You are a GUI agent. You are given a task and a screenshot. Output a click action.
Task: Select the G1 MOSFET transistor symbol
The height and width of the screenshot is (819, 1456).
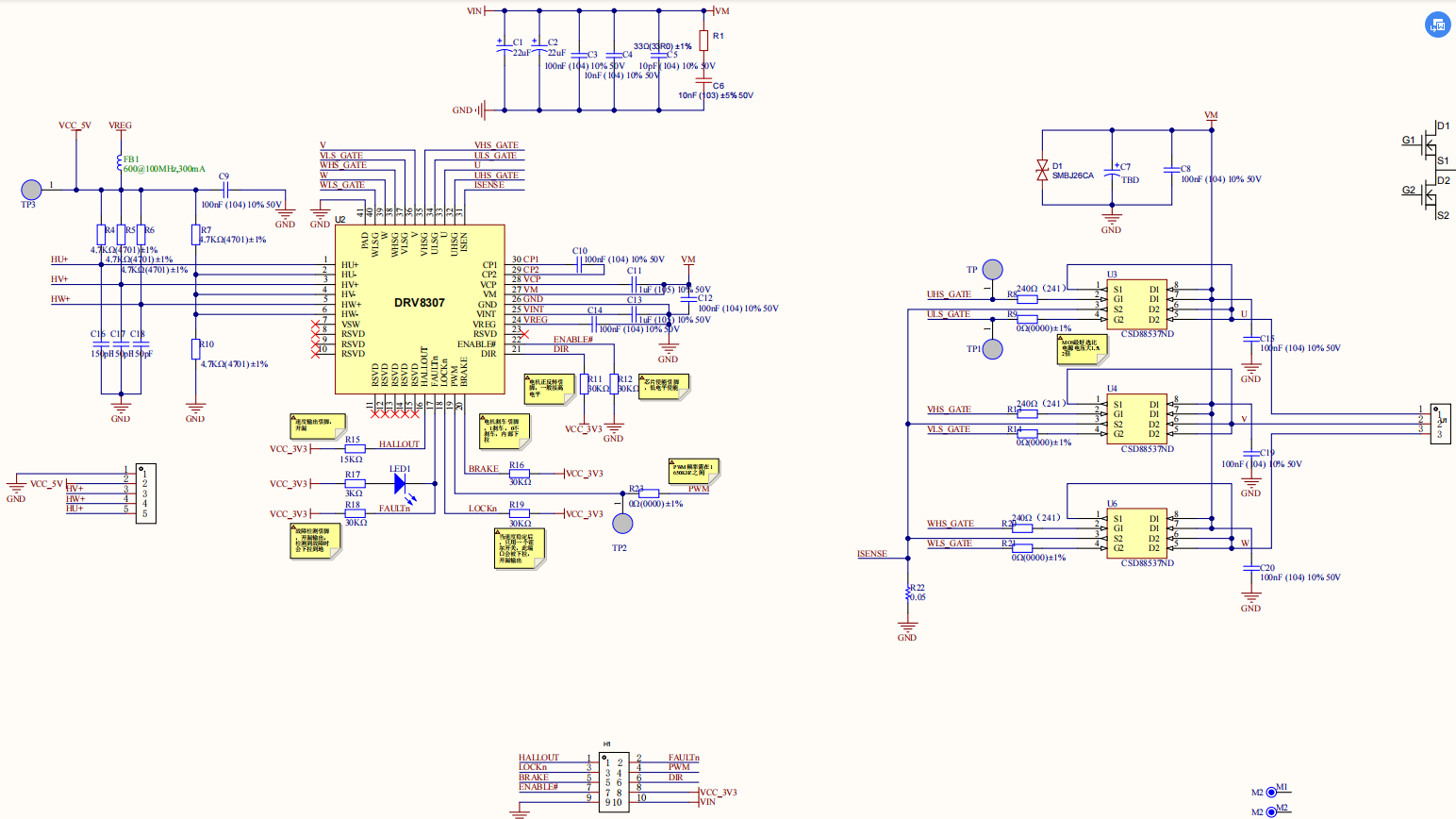coord(1426,143)
